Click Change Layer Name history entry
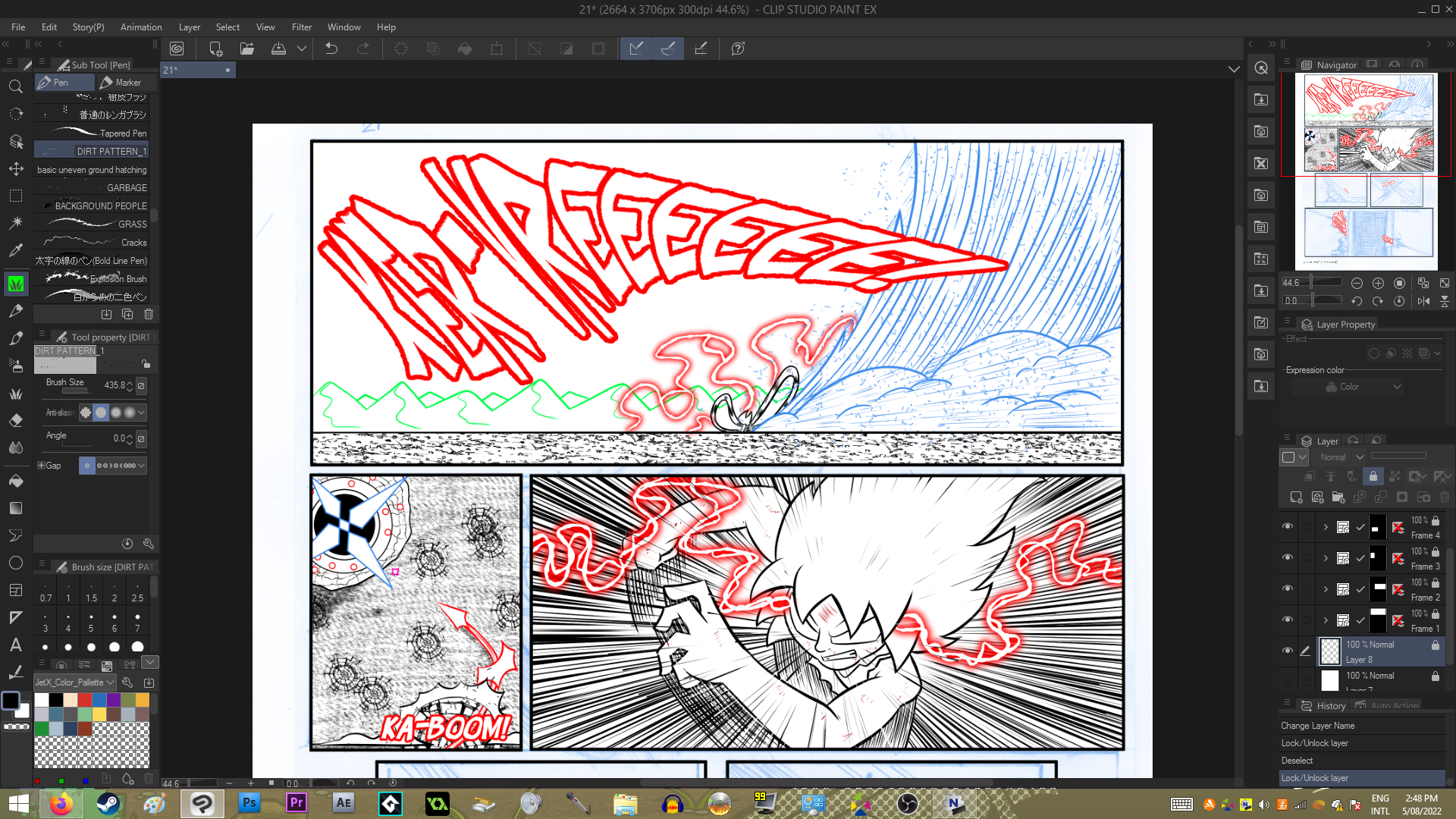The image size is (1456, 819). point(1361,726)
